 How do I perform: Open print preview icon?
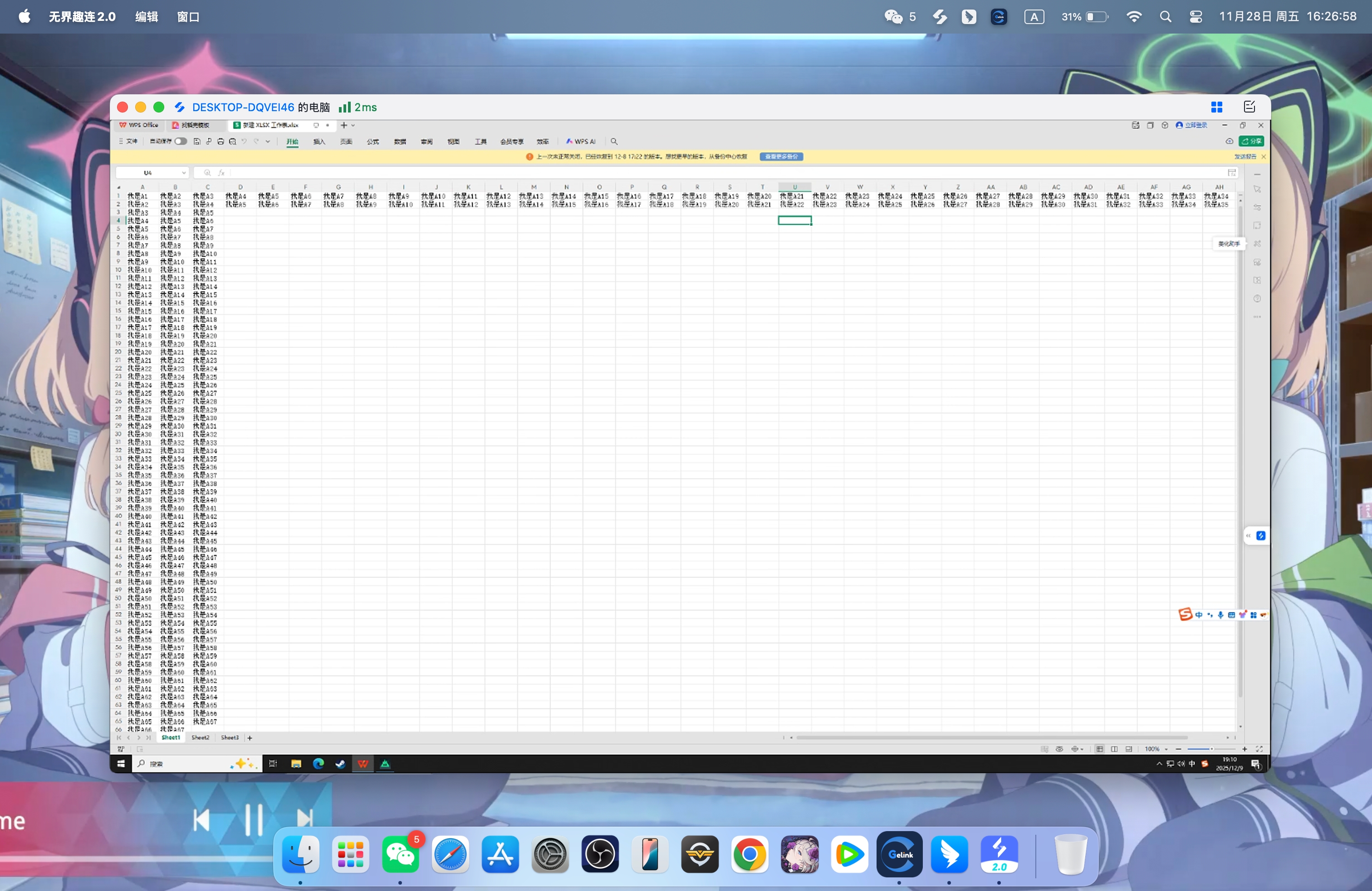pyautogui.click(x=232, y=141)
